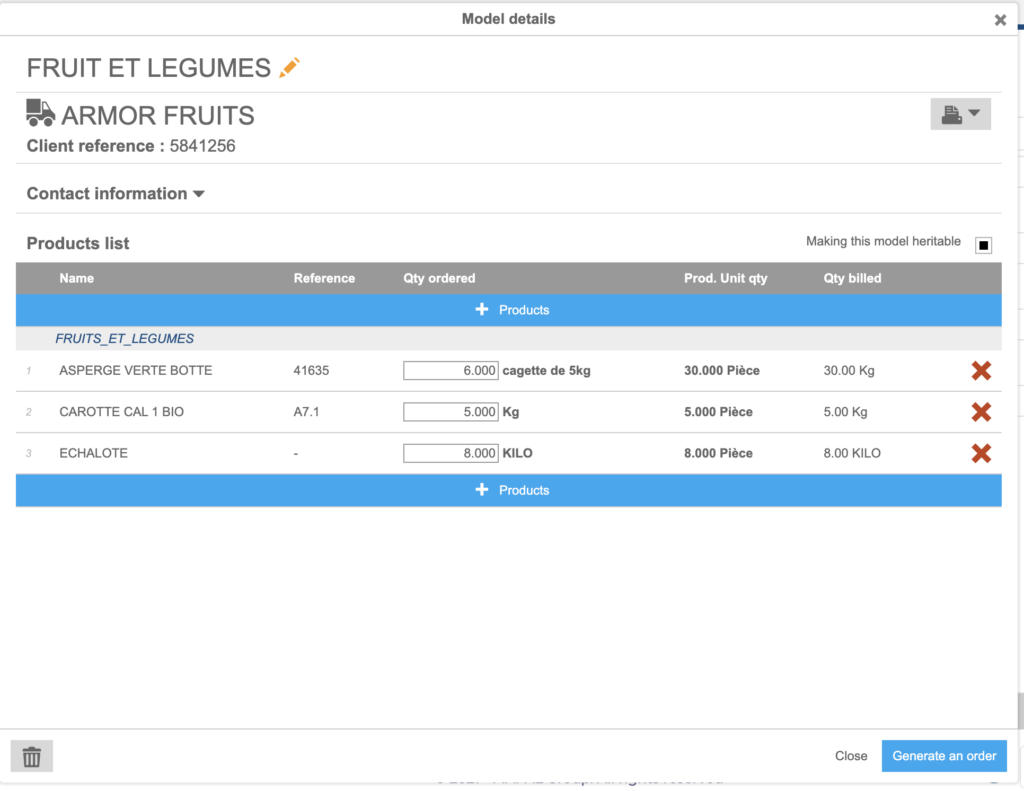Click the bottom Products add bar
Screen dimensions: 1024x791
tap(509, 490)
